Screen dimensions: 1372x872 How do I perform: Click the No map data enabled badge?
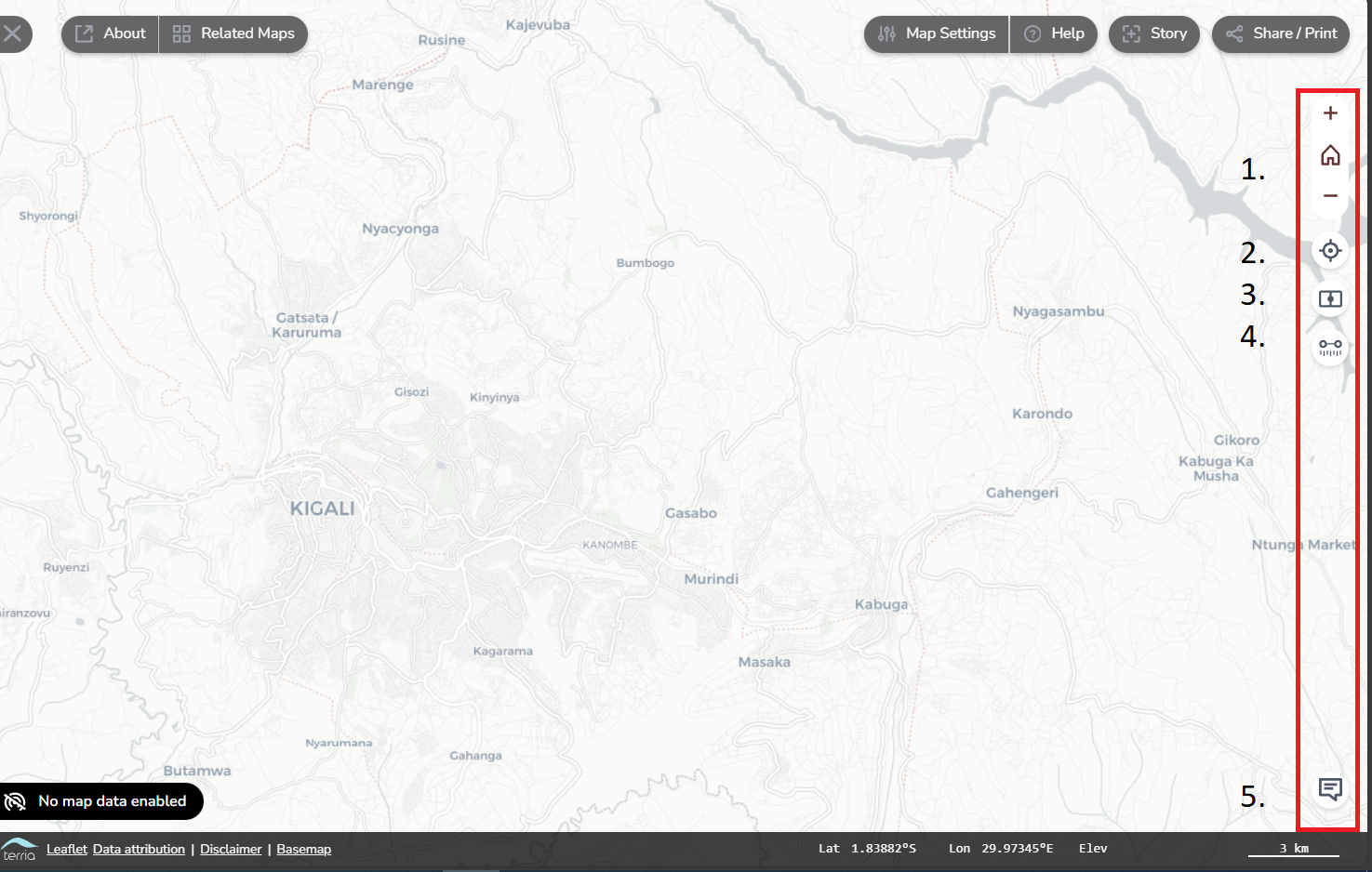click(100, 801)
